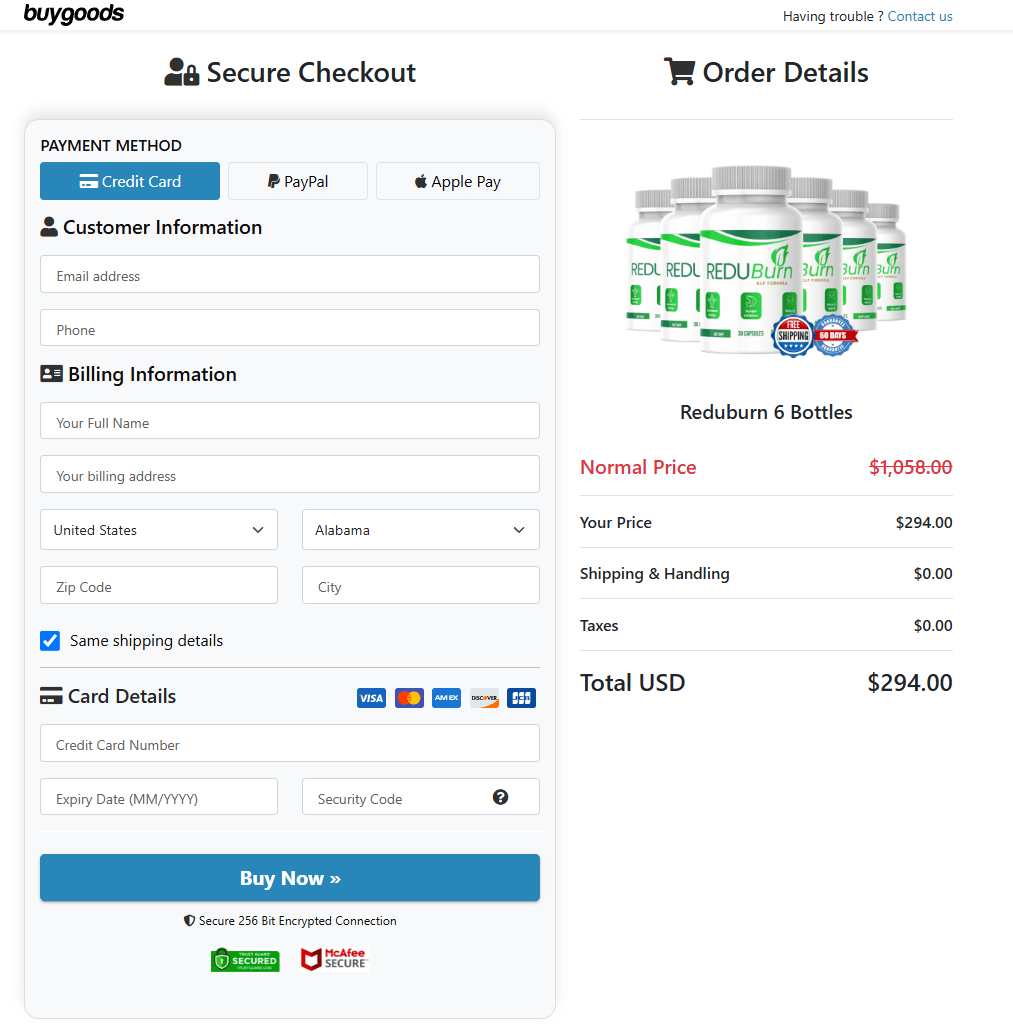This screenshot has width=1013, height=1035.
Task: Open the Contact us link
Action: pyautogui.click(x=919, y=16)
